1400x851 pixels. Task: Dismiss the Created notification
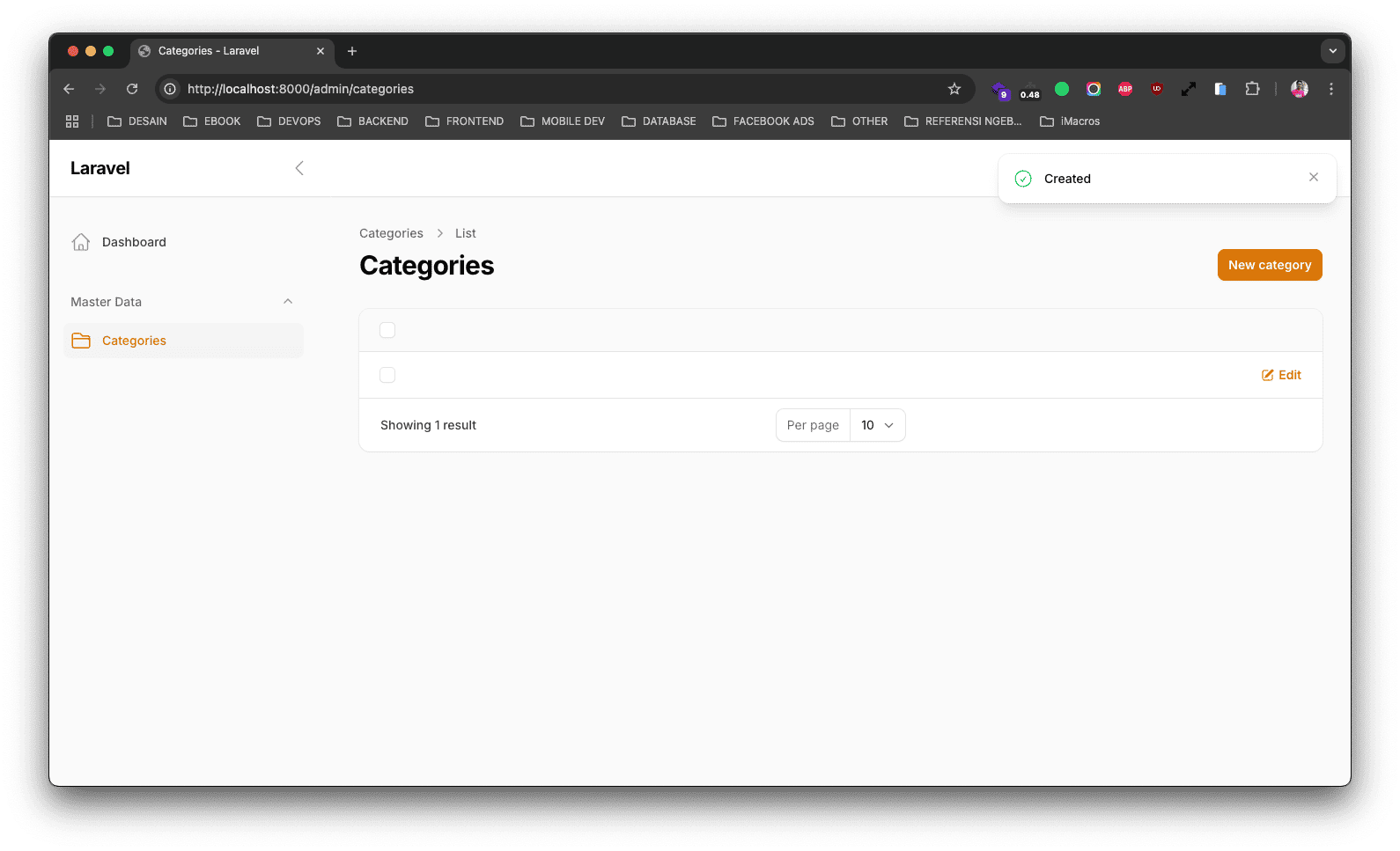[1313, 178]
